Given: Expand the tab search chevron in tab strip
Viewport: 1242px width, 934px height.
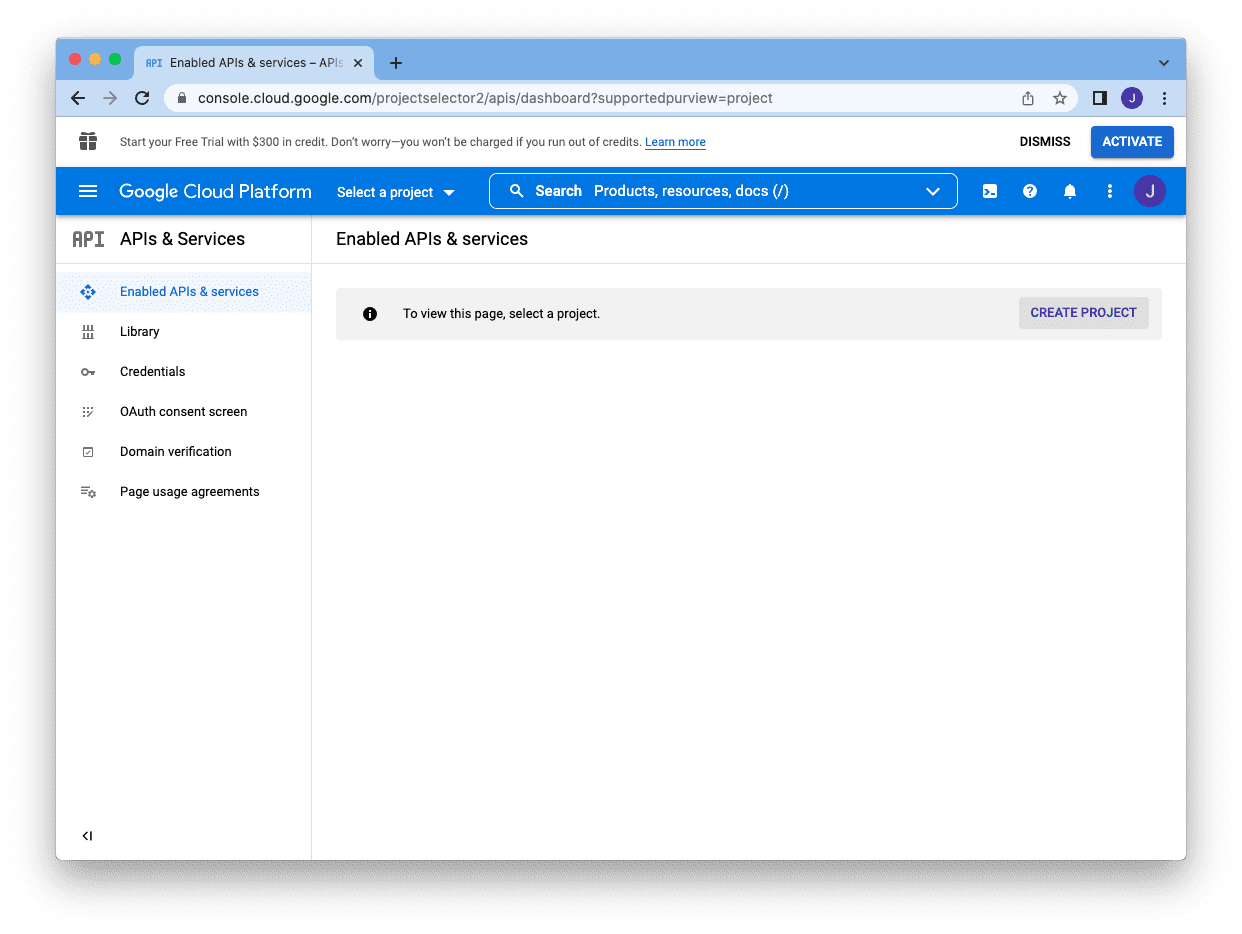Looking at the screenshot, I should point(1164,63).
